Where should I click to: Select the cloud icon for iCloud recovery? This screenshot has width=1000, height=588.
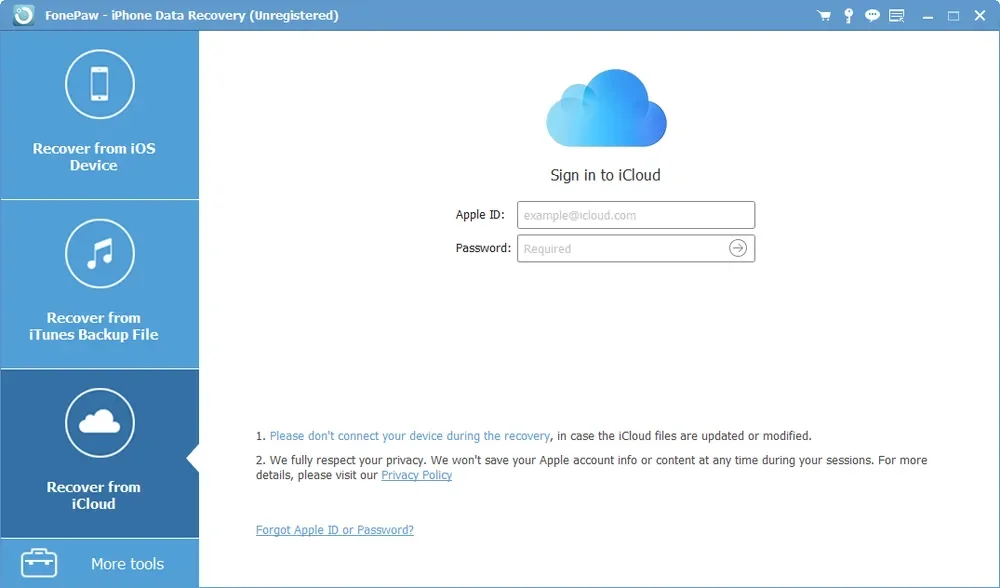(99, 423)
